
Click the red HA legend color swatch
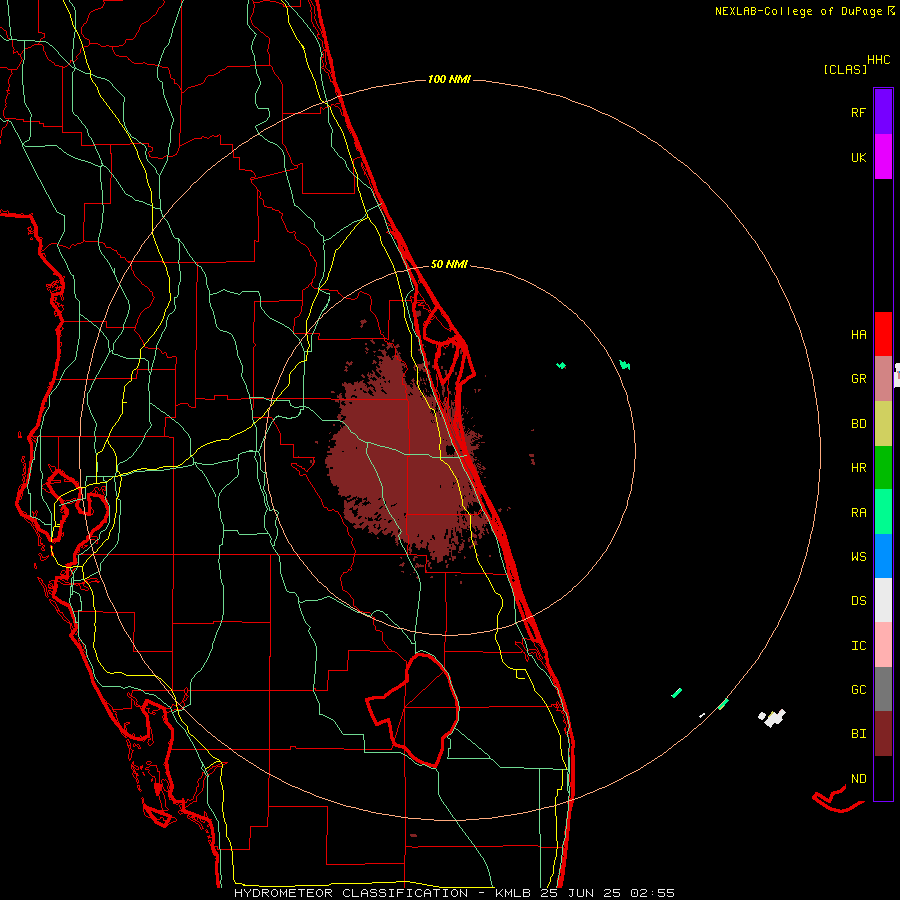pyautogui.click(x=883, y=334)
